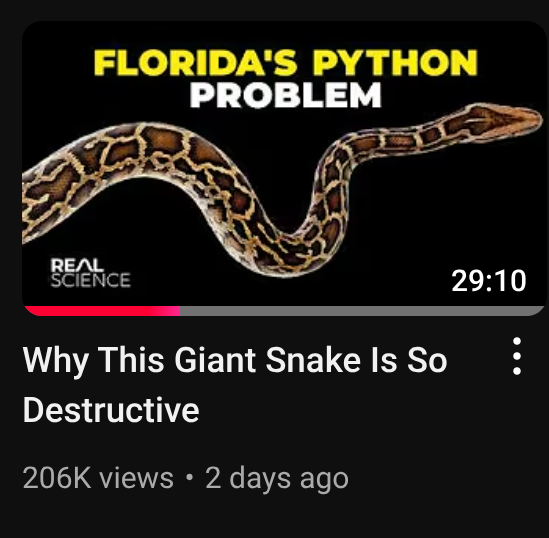This screenshot has width=549, height=538.
Task: Click the 29:10 duration badge
Action: [x=489, y=280]
